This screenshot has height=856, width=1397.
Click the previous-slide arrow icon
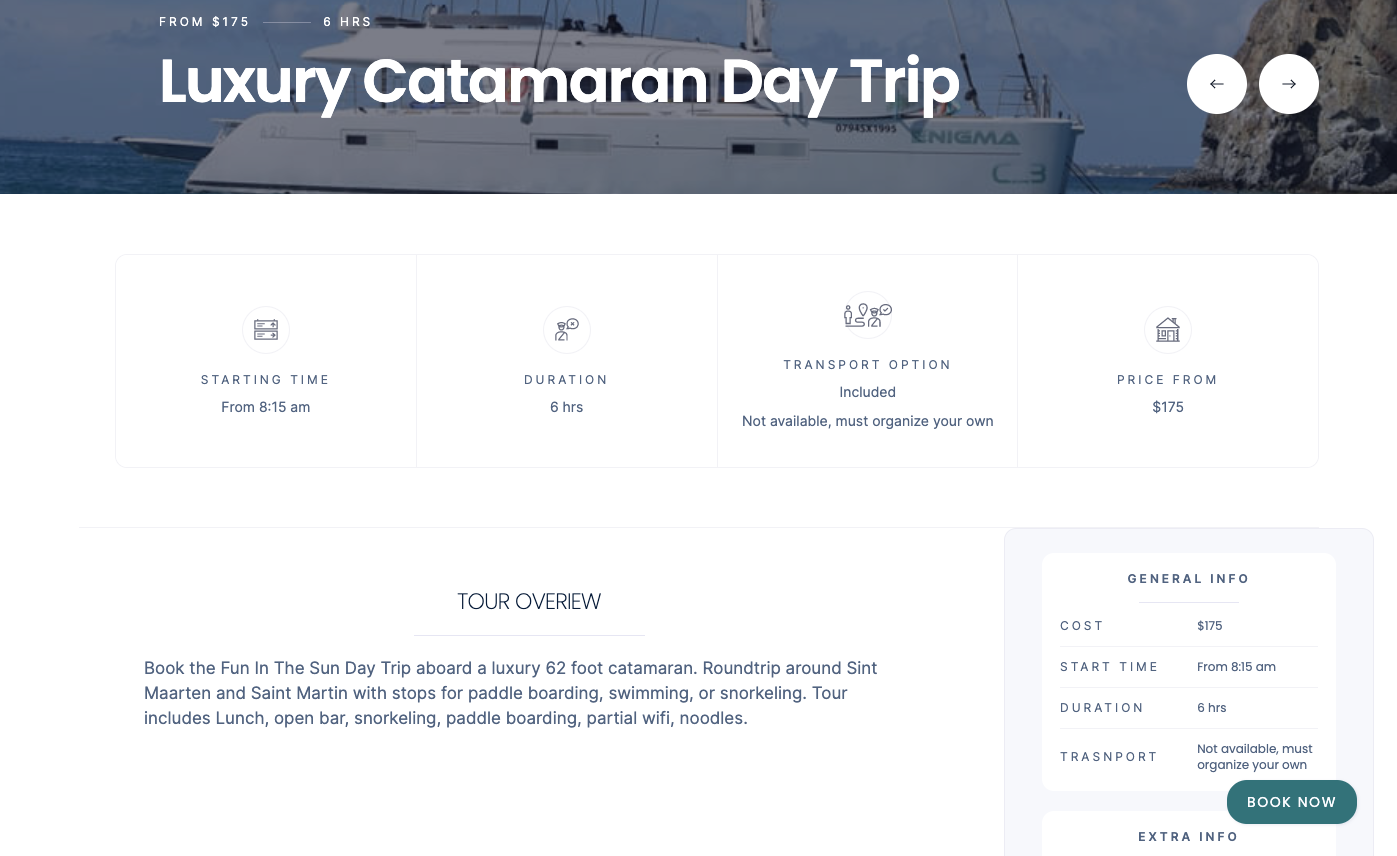click(1217, 84)
